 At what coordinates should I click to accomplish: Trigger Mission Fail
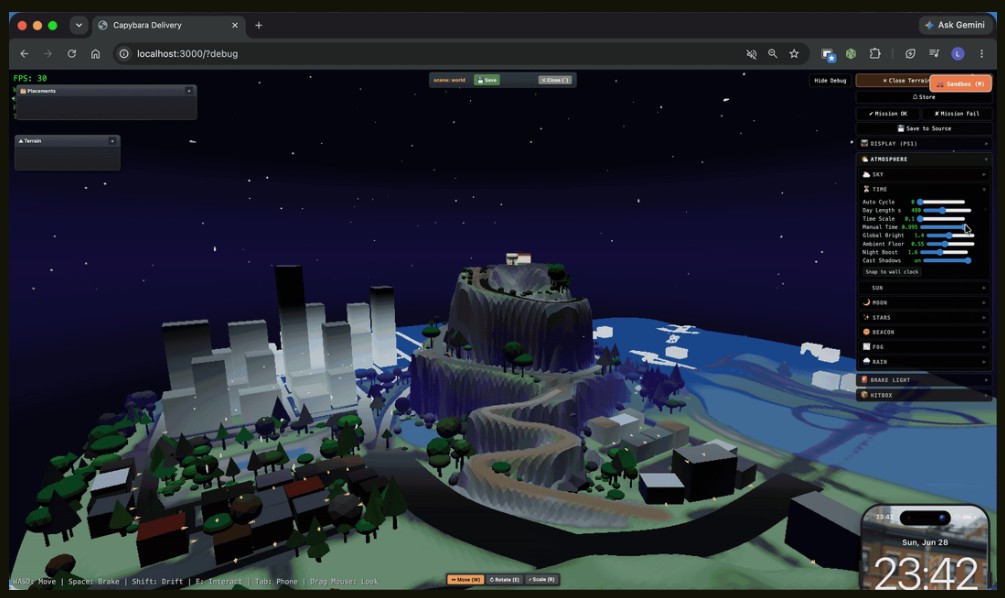point(956,113)
